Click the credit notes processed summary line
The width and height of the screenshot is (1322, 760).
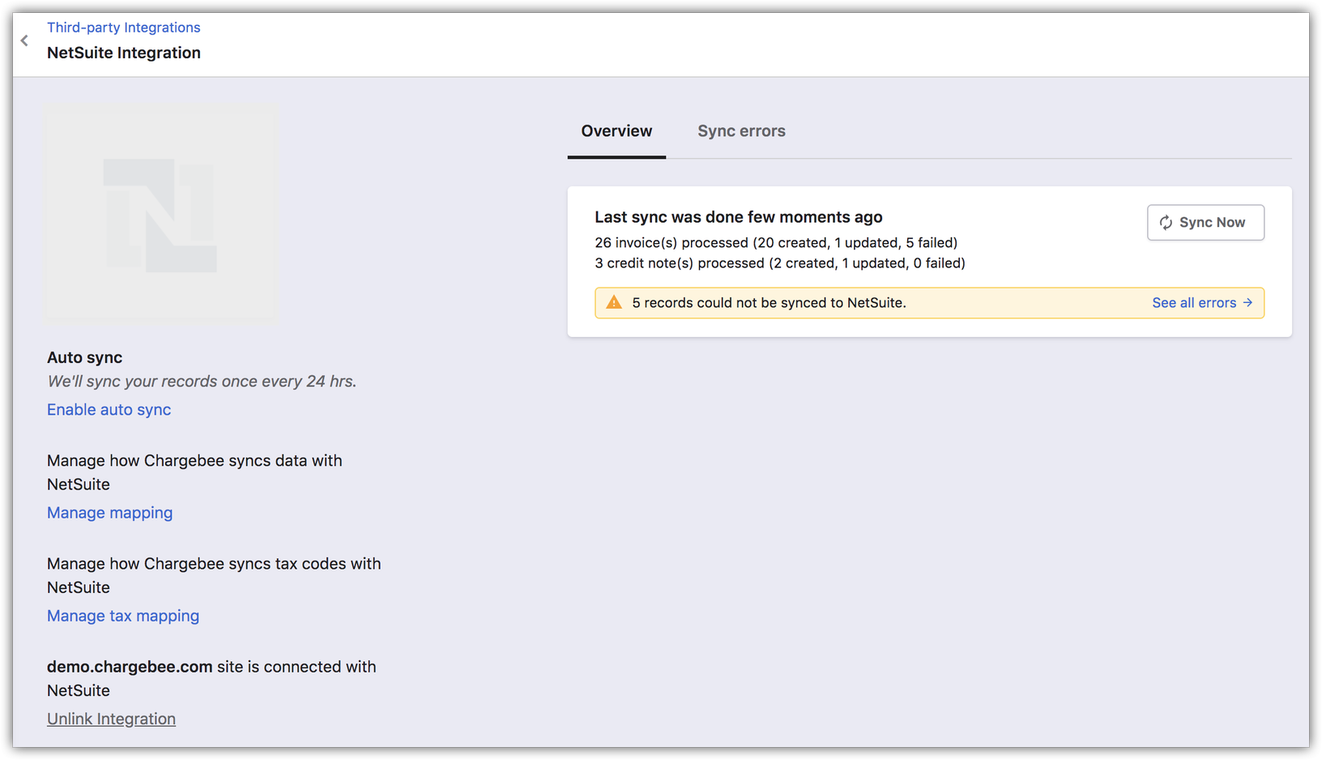coord(780,263)
